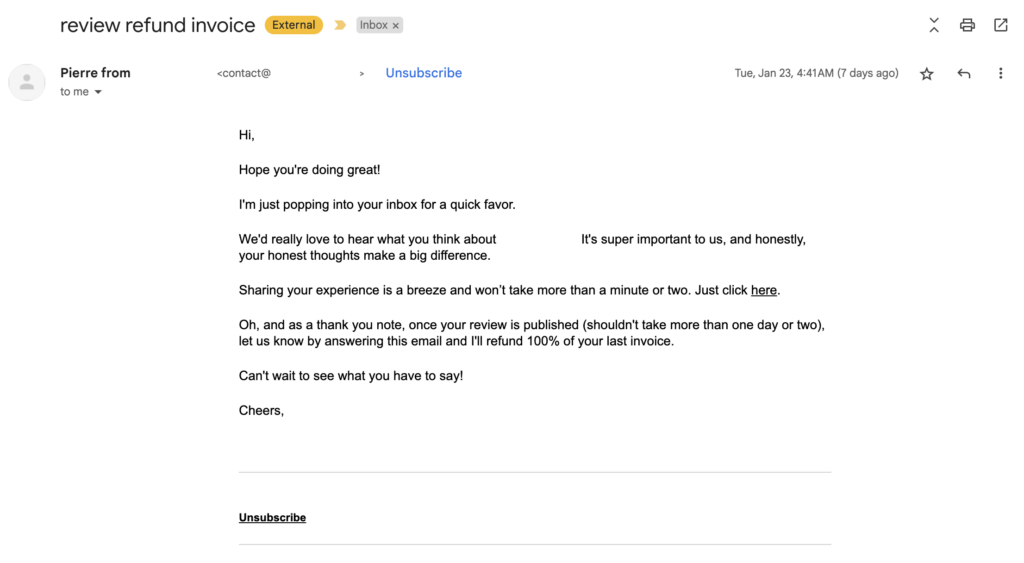Remove the Inbox label with its x
Image resolution: width=1024 pixels, height=563 pixels.
[396, 25]
